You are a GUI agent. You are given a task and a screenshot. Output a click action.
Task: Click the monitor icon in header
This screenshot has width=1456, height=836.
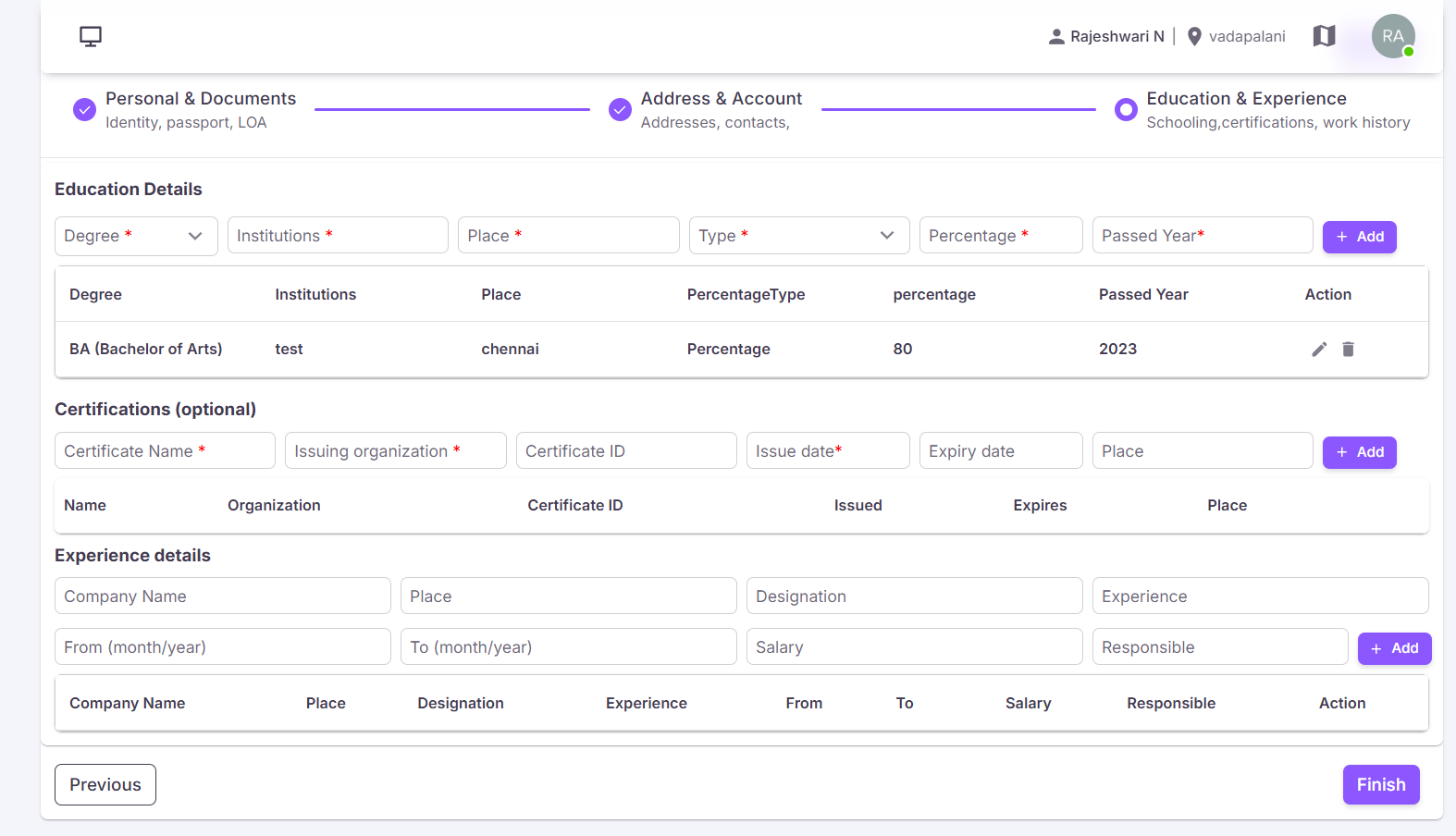(x=91, y=36)
